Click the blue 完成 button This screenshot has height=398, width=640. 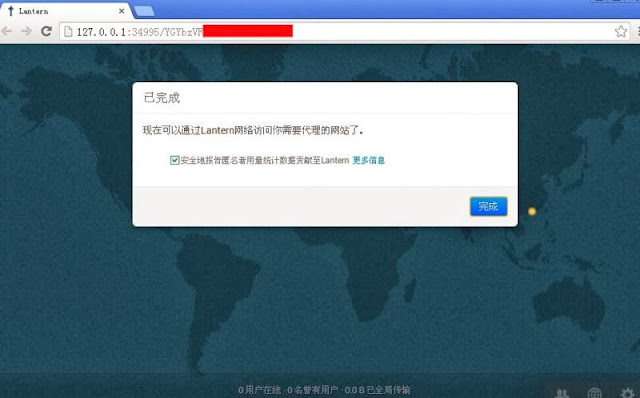[x=489, y=206]
